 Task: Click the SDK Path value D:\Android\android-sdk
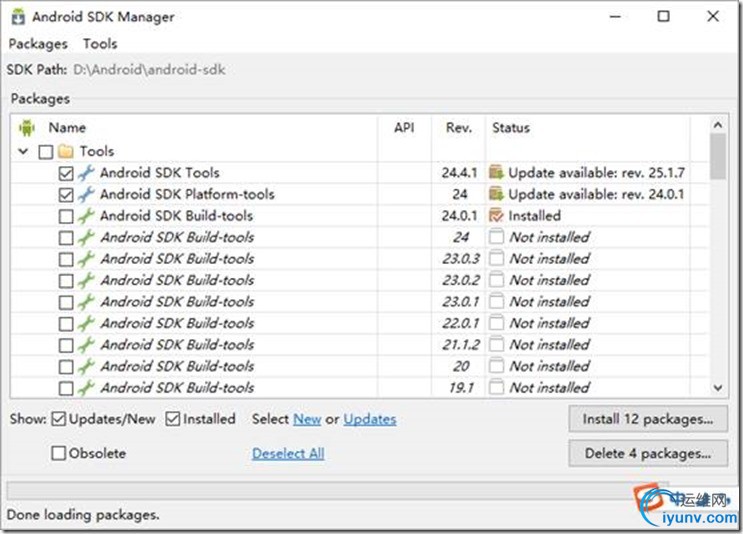pyautogui.click(x=149, y=70)
